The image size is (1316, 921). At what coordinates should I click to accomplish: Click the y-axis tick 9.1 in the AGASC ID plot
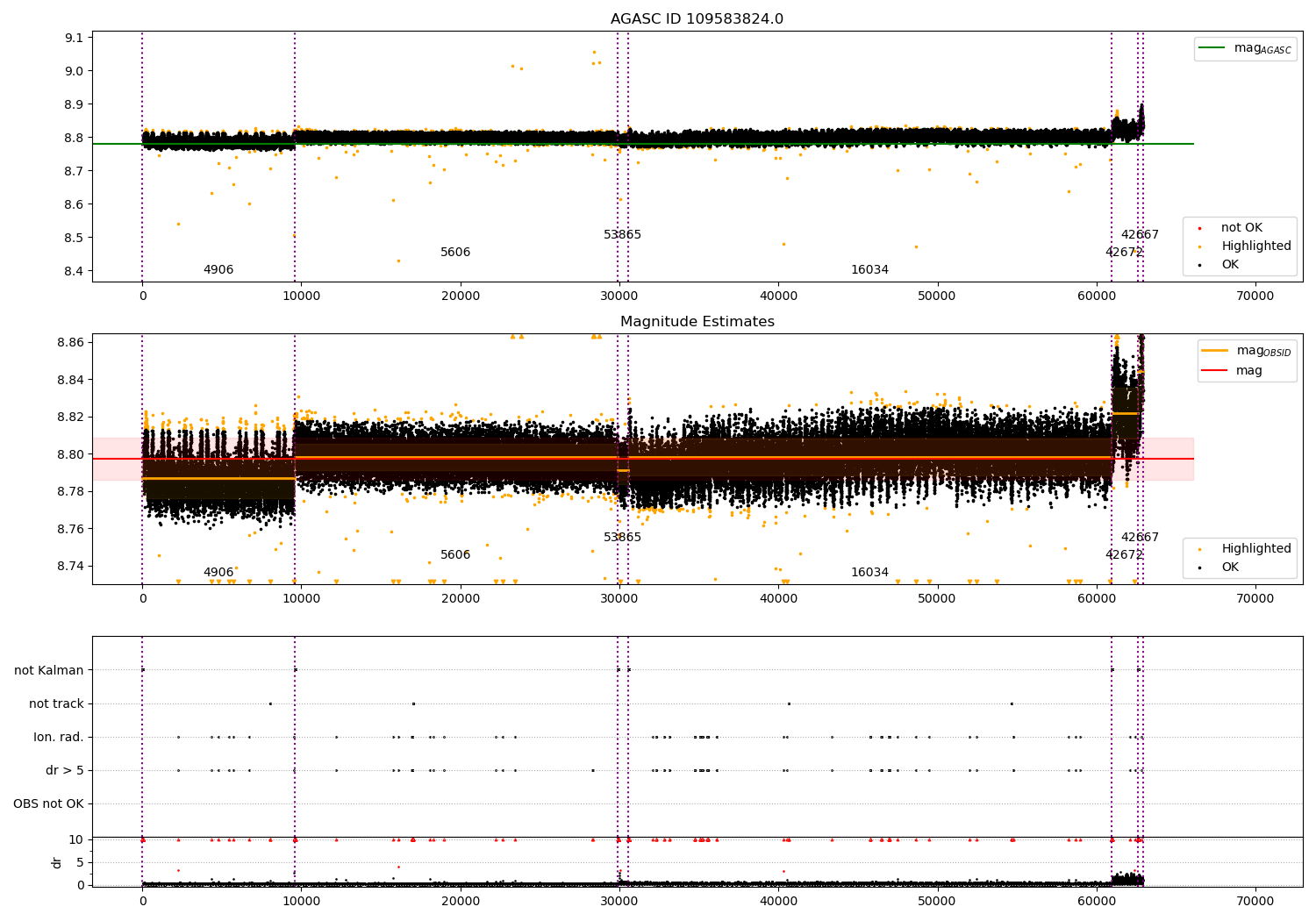[74, 38]
